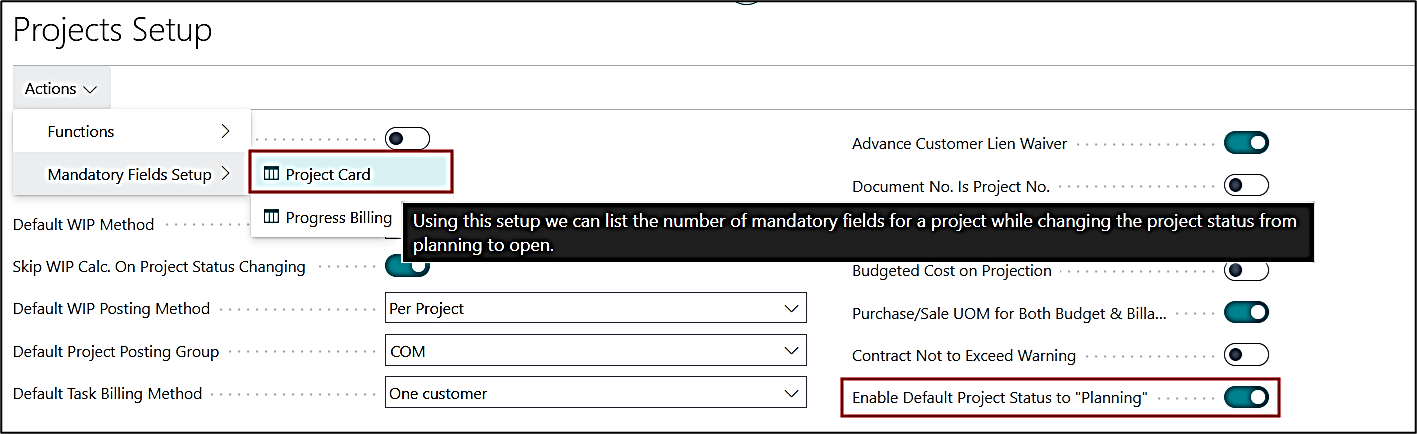Click the Progress Billing table icon

coord(271,217)
